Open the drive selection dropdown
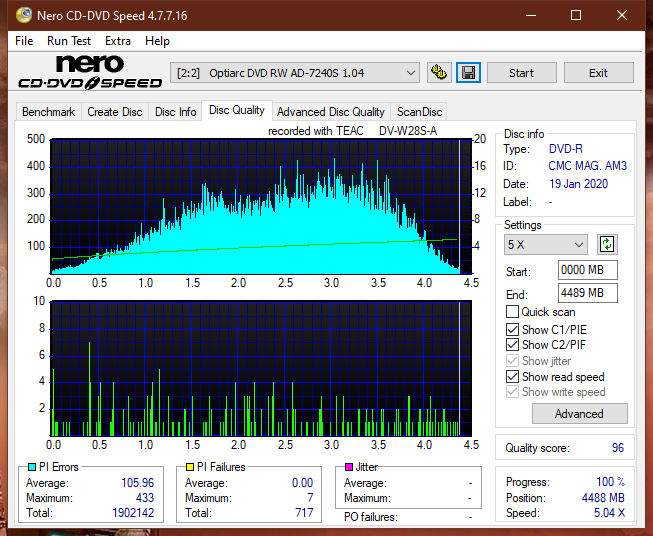653x536 pixels. coord(295,73)
